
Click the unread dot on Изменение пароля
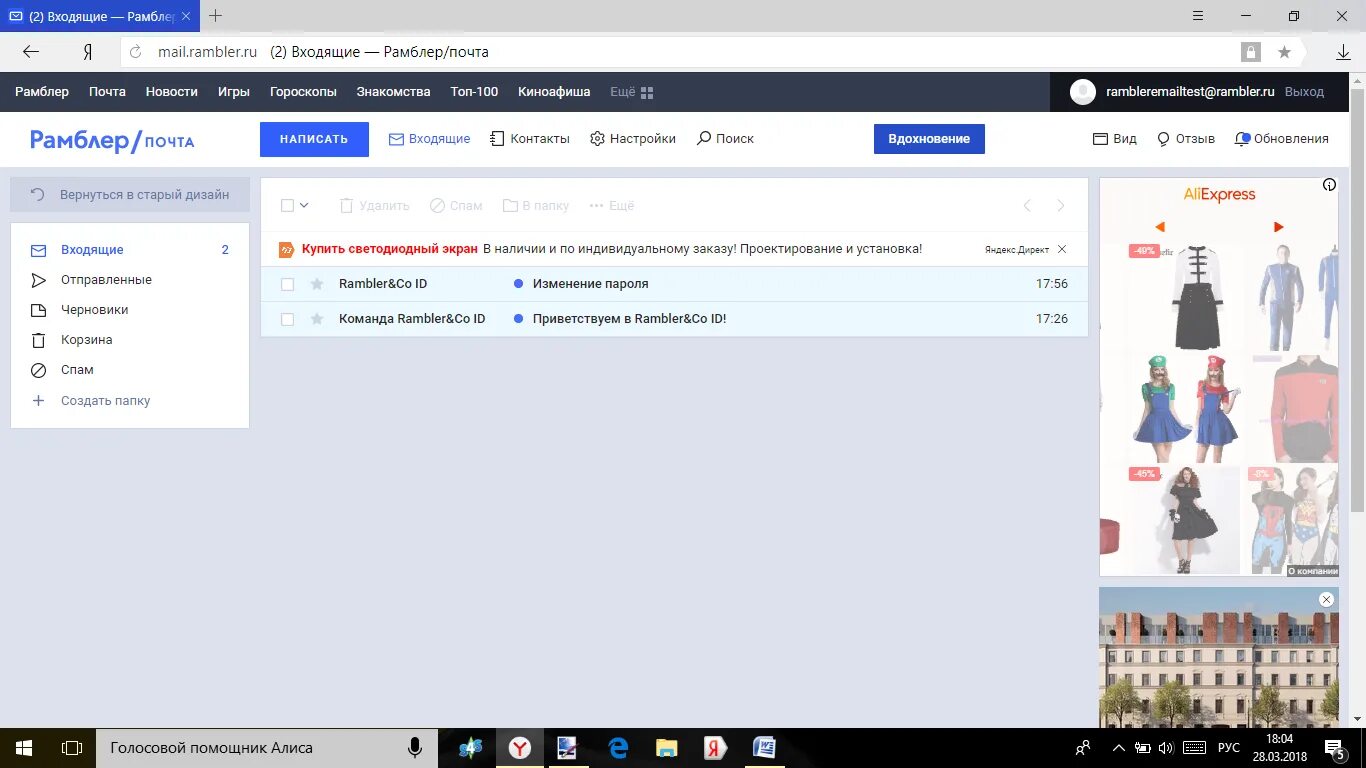tap(518, 284)
